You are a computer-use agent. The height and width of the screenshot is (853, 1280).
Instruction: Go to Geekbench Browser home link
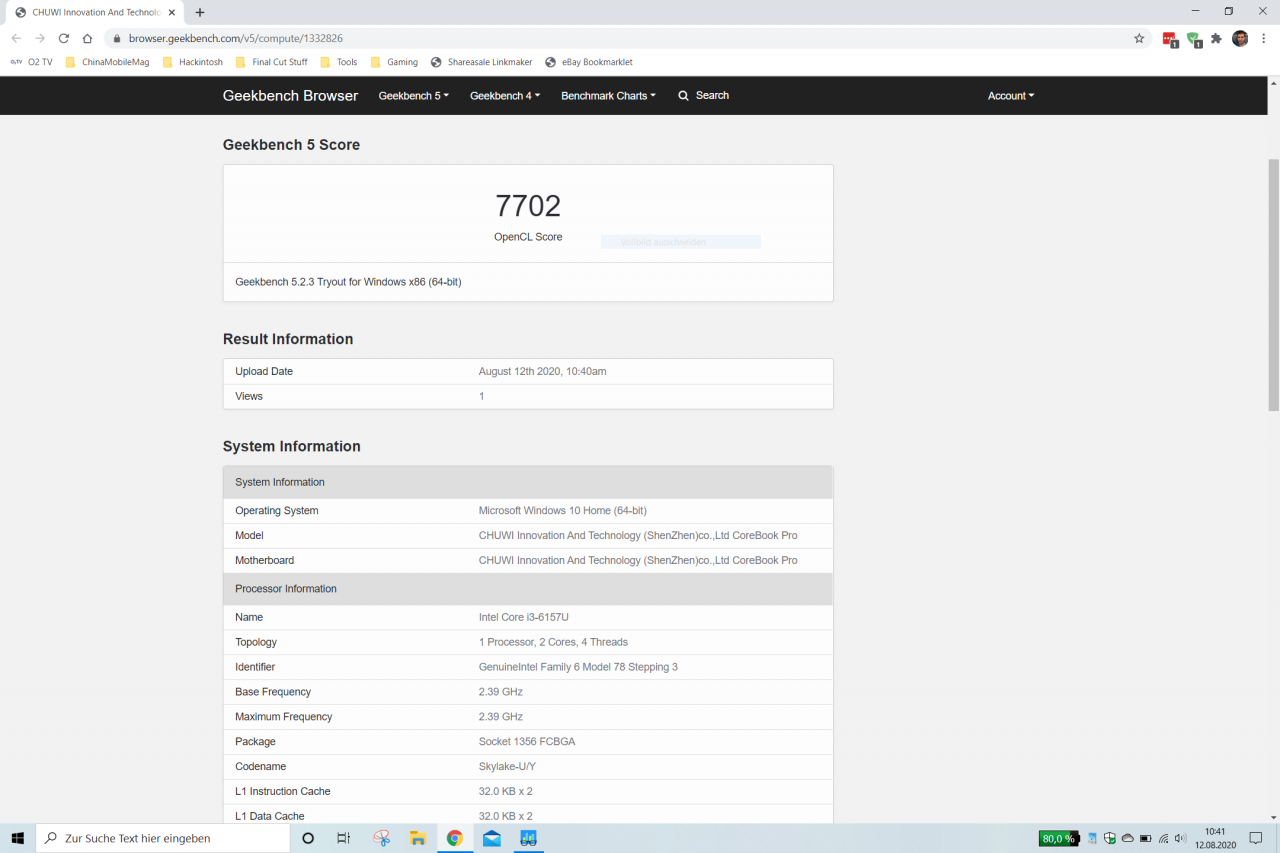click(290, 96)
